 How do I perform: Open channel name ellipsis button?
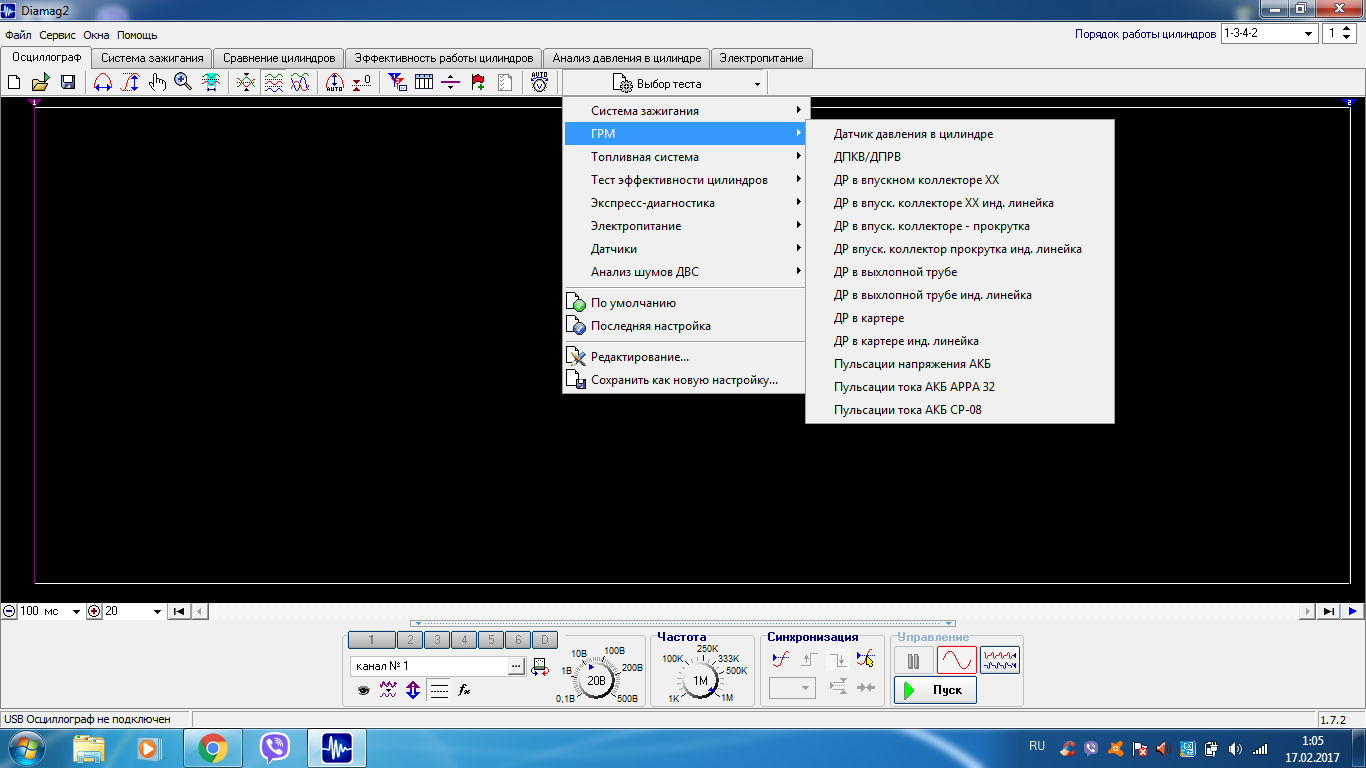[516, 666]
